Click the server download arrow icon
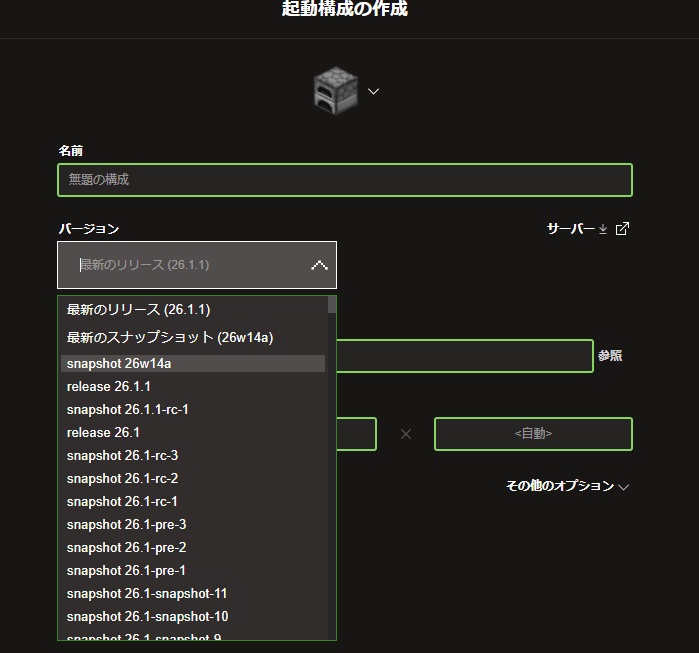The height and width of the screenshot is (653, 699). tap(603, 229)
